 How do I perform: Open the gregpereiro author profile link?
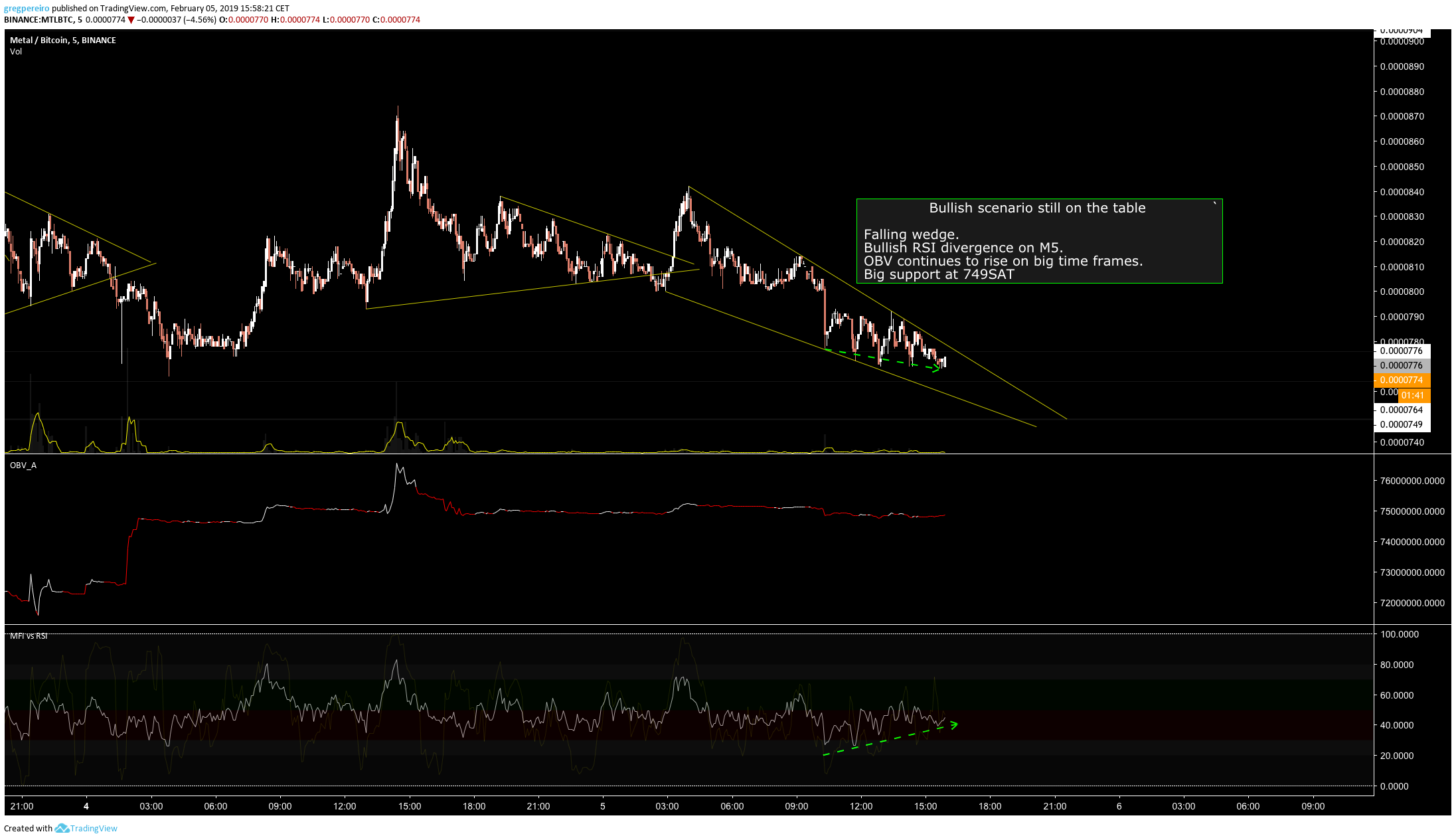pos(27,9)
